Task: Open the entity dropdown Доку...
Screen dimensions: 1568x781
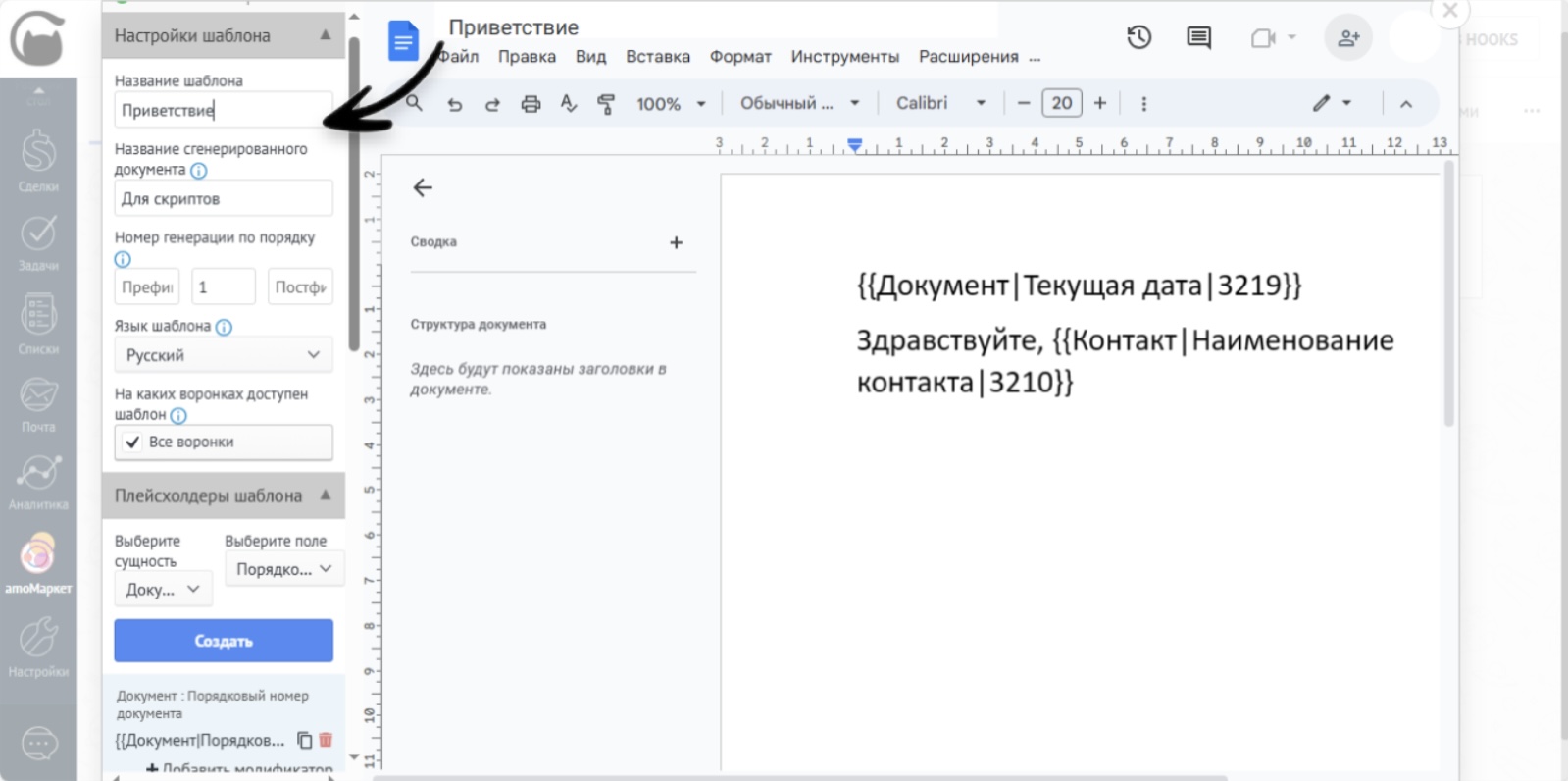Action: [163, 590]
